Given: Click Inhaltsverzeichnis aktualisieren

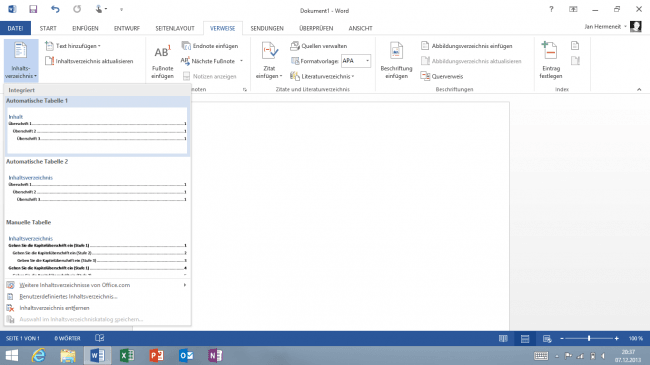Looking at the screenshot, I should [90, 61].
